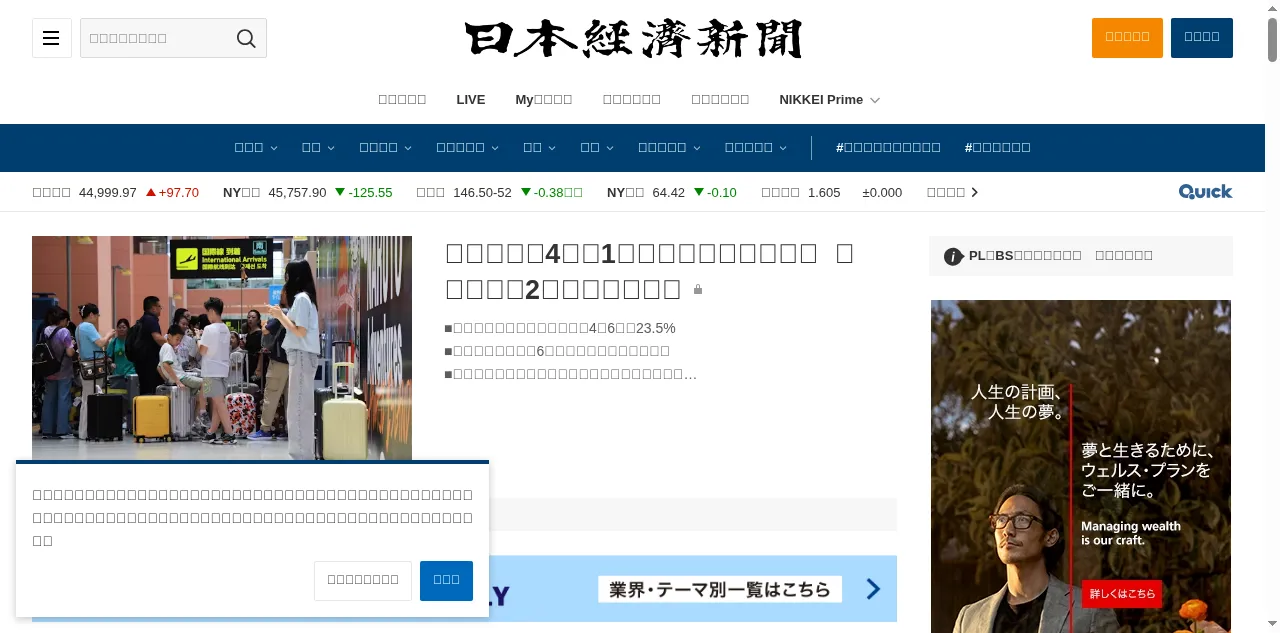Expand the NIKKEI Prime dropdown
This screenshot has width=1280, height=633.
pos(829,100)
